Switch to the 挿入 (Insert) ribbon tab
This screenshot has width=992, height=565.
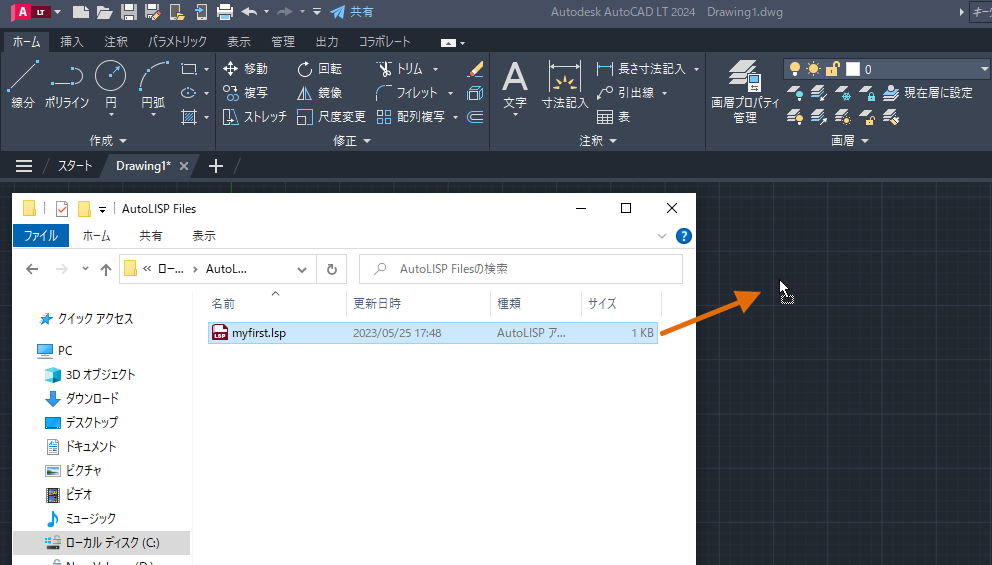71,42
